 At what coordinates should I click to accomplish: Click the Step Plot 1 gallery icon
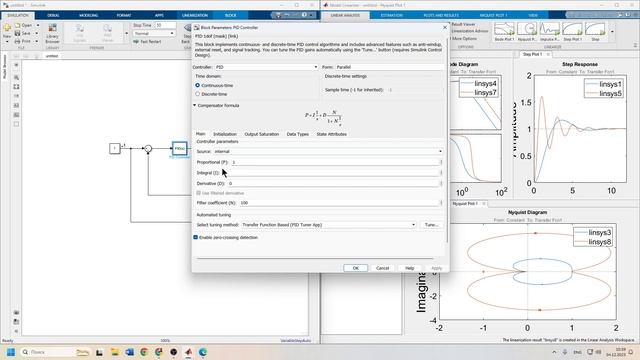[x=572, y=32]
